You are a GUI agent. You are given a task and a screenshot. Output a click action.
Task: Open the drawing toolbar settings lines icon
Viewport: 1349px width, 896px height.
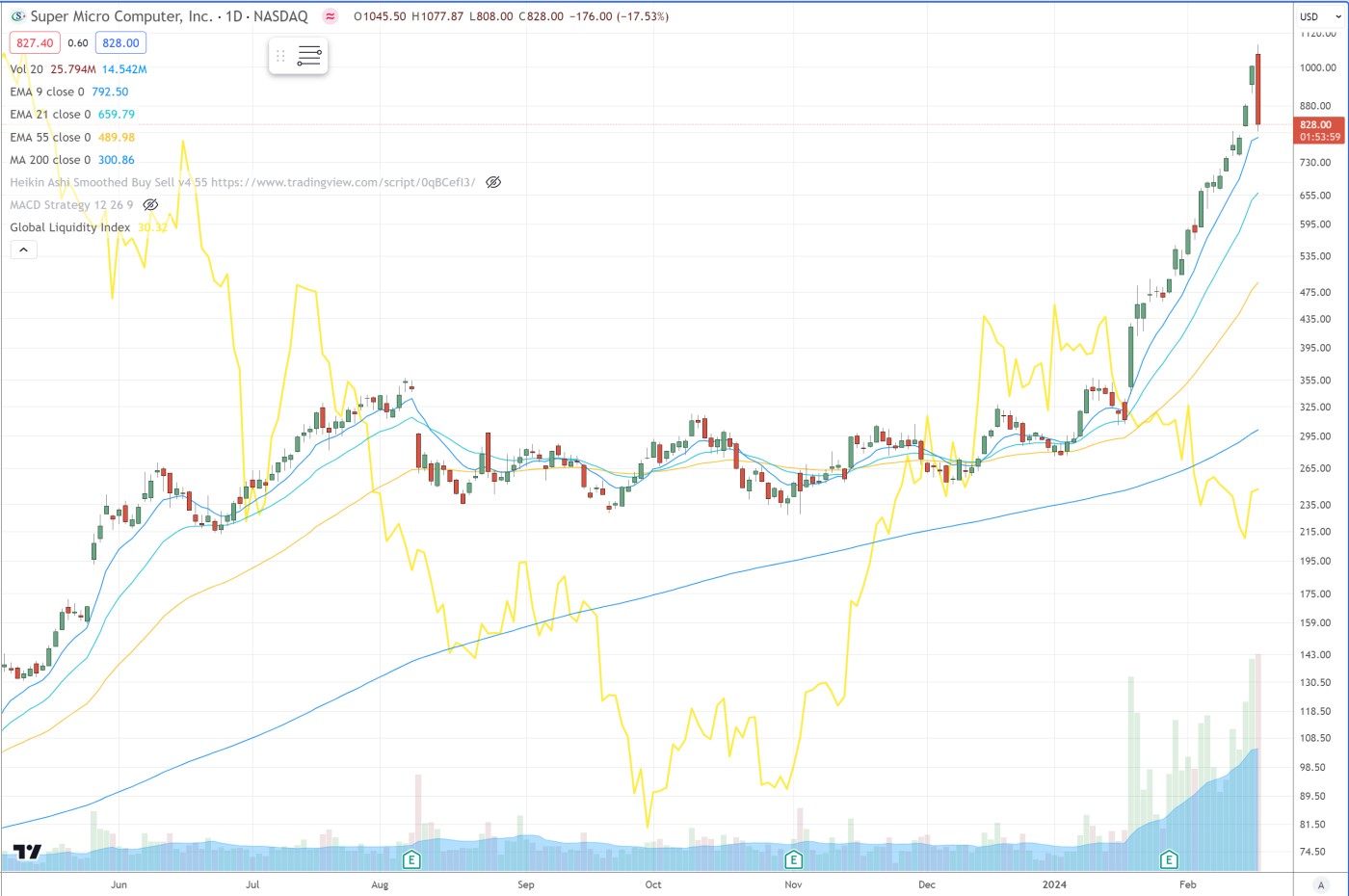click(x=309, y=56)
